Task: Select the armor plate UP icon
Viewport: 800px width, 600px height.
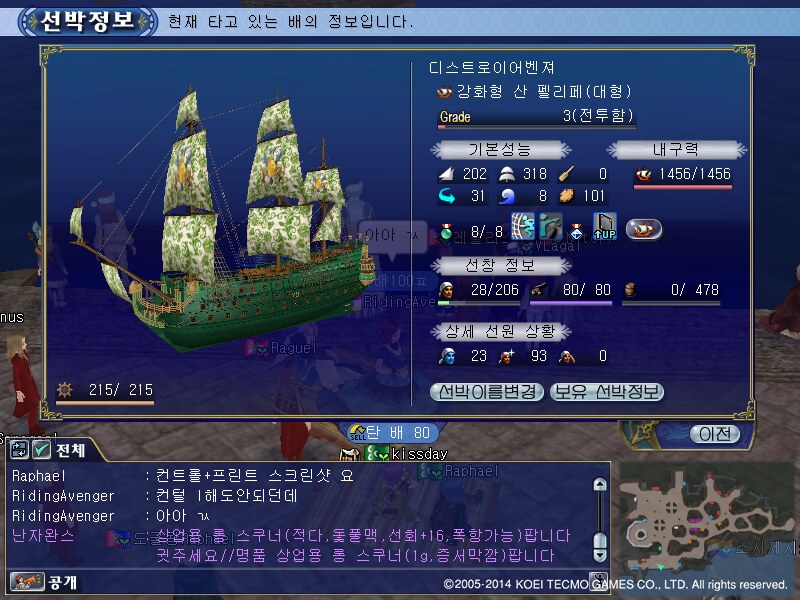Action: point(605,227)
